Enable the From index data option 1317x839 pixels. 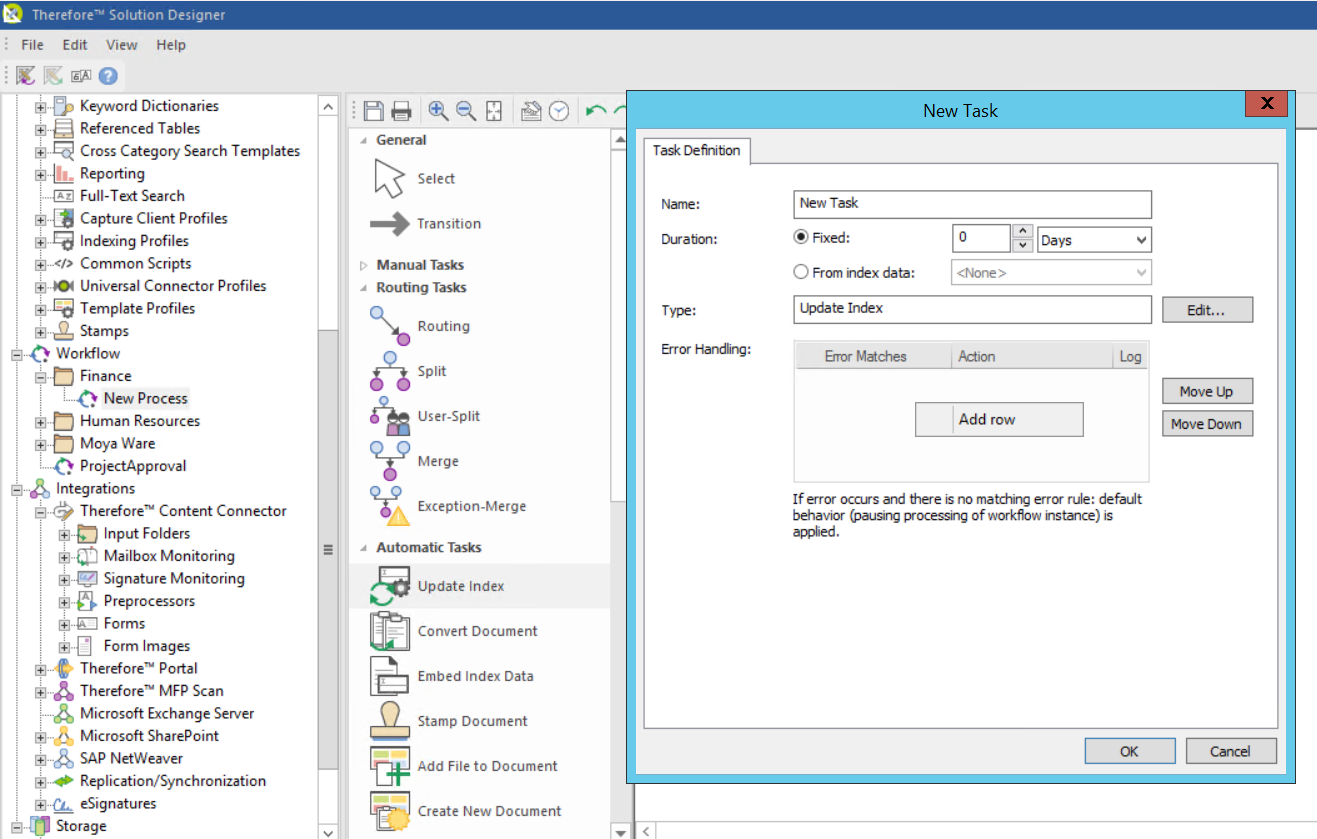click(801, 271)
